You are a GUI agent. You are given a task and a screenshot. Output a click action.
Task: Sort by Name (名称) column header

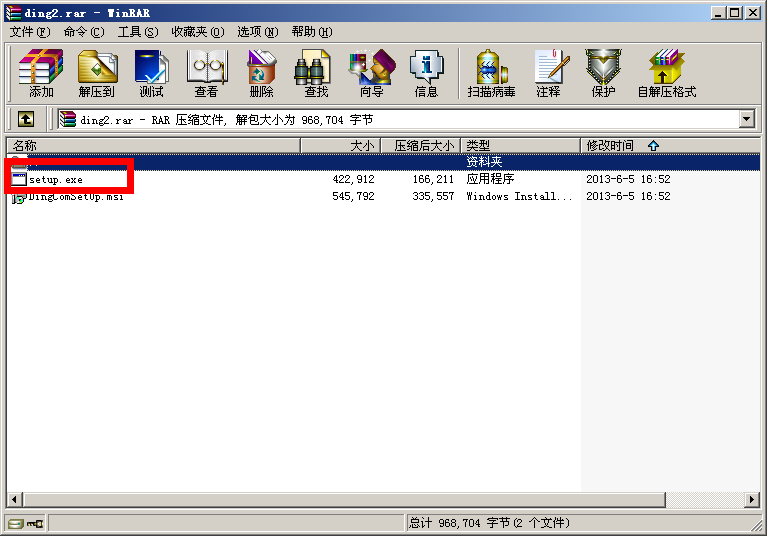[154, 146]
